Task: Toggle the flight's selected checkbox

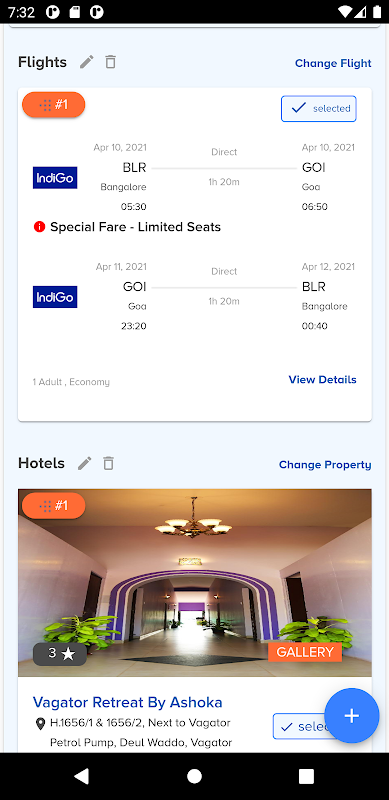Action: pyautogui.click(x=319, y=109)
